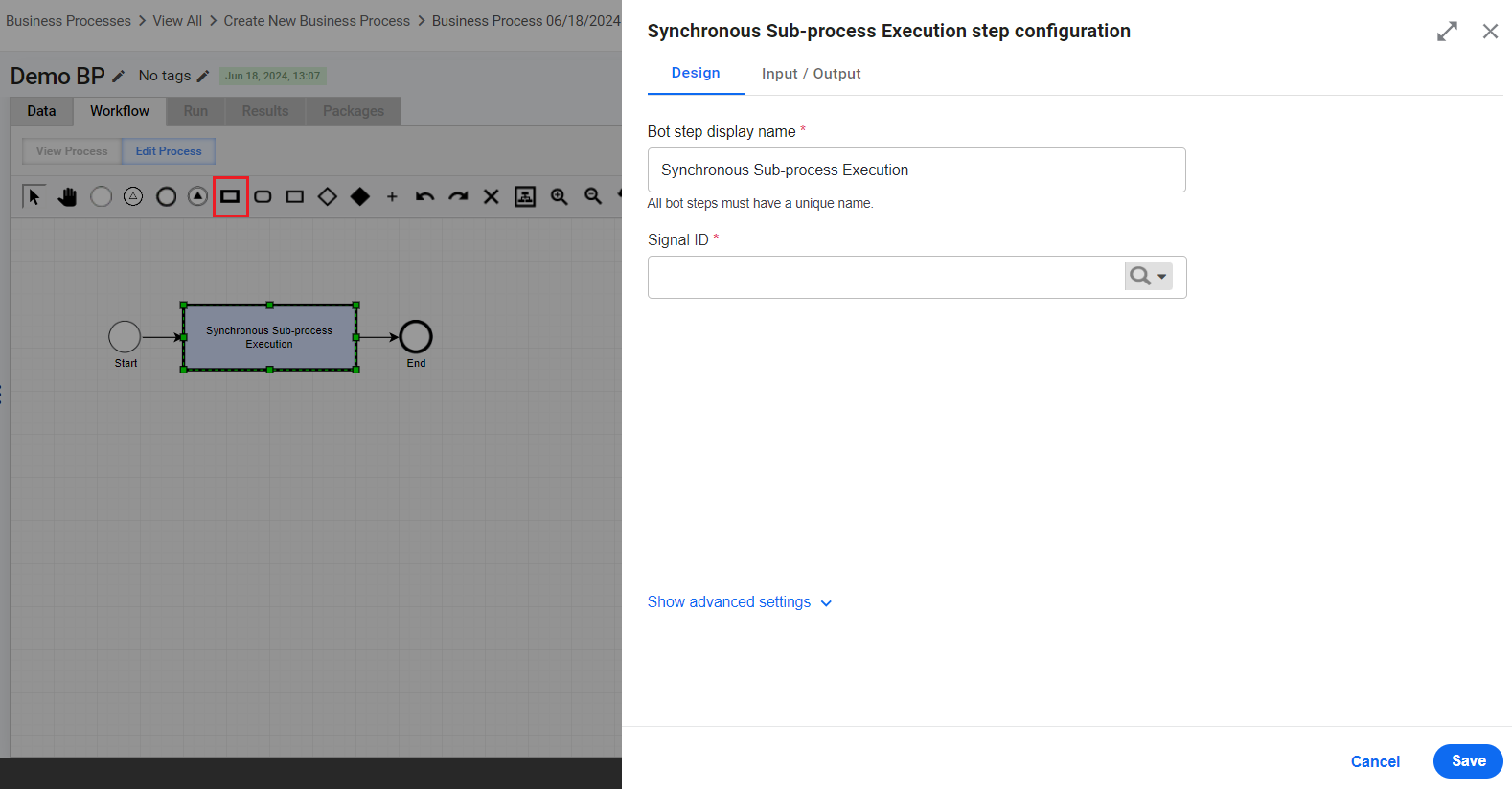Close the step configuration panel
The height and width of the screenshot is (792, 1512).
click(x=1490, y=32)
